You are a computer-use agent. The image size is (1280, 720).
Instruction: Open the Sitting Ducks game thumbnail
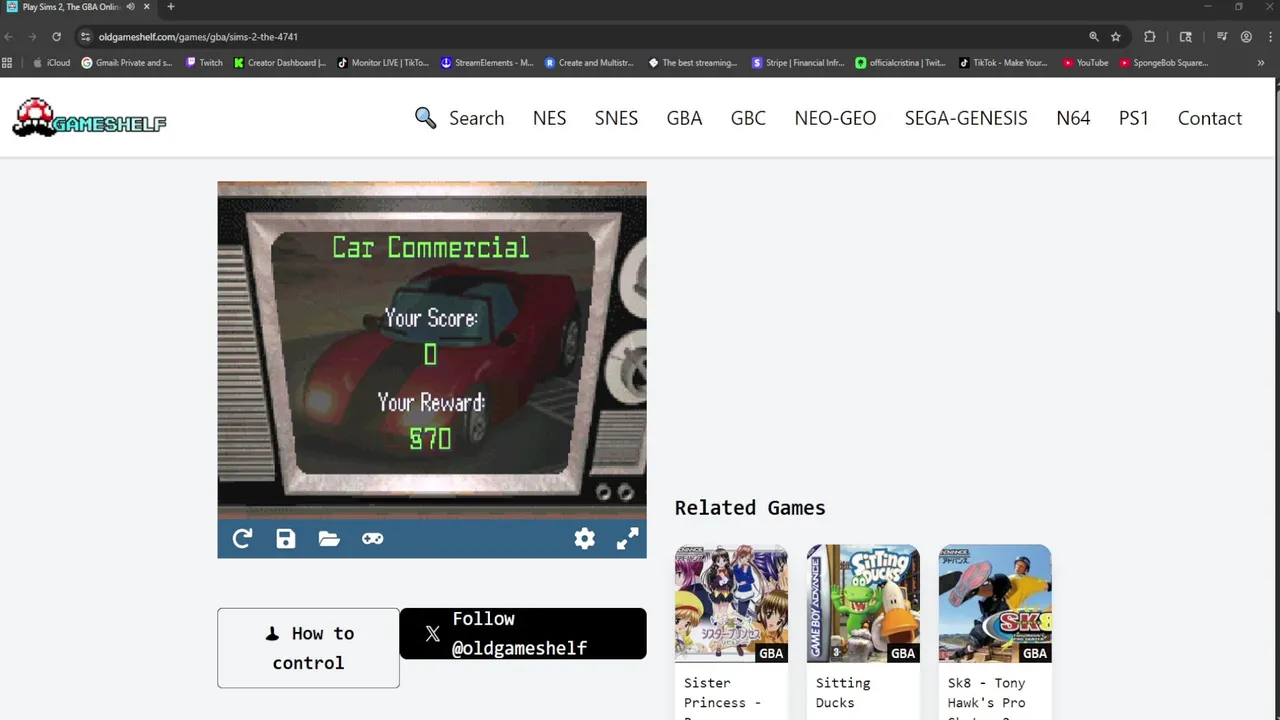tap(863, 603)
